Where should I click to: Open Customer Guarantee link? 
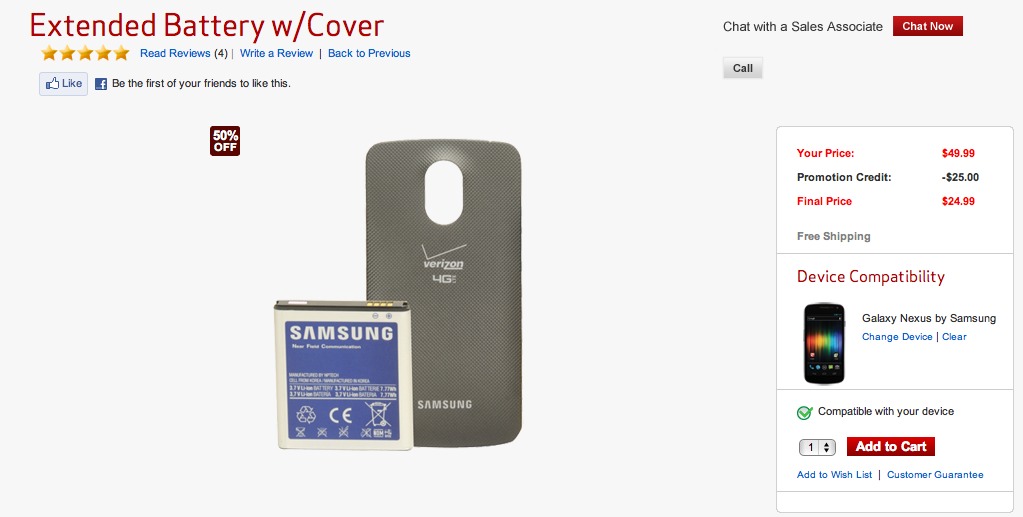coord(935,475)
